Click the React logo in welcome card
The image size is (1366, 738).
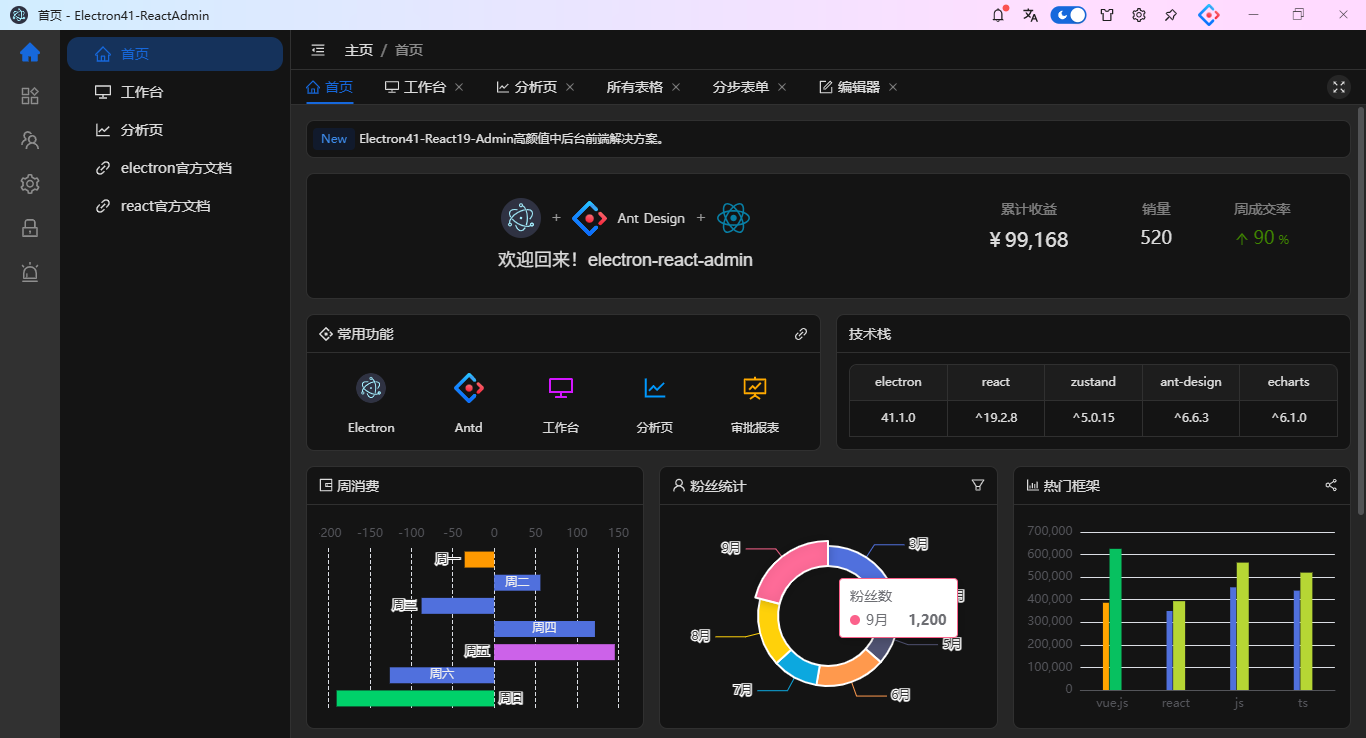tap(733, 218)
